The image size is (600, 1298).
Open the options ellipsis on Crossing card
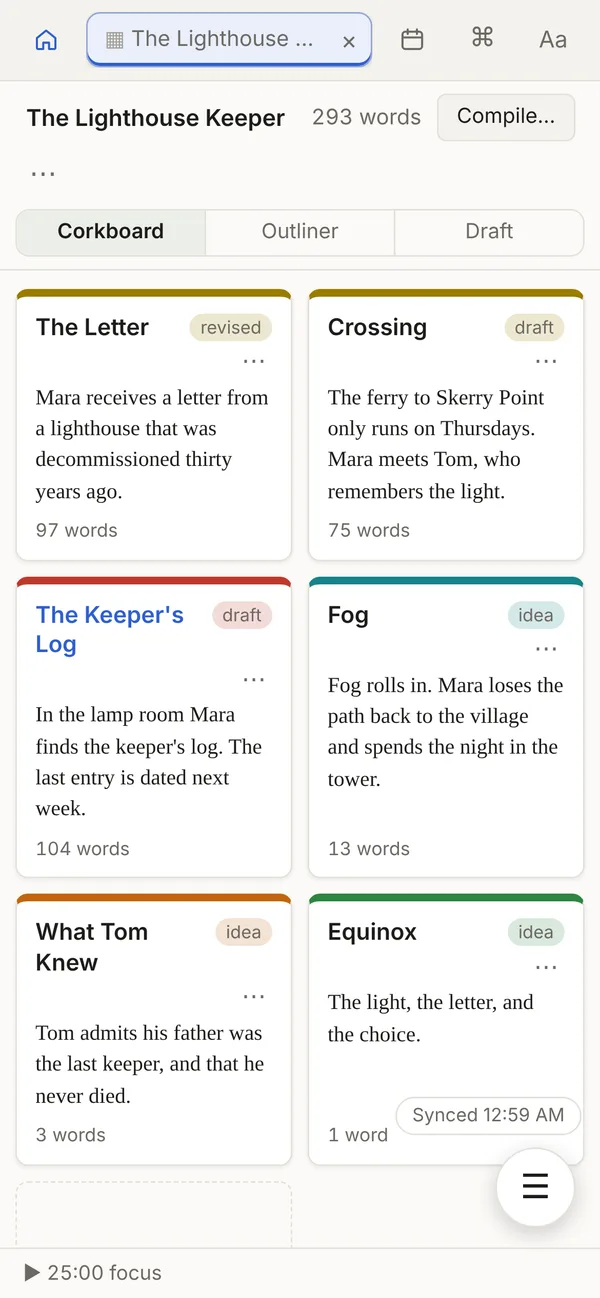(x=546, y=360)
